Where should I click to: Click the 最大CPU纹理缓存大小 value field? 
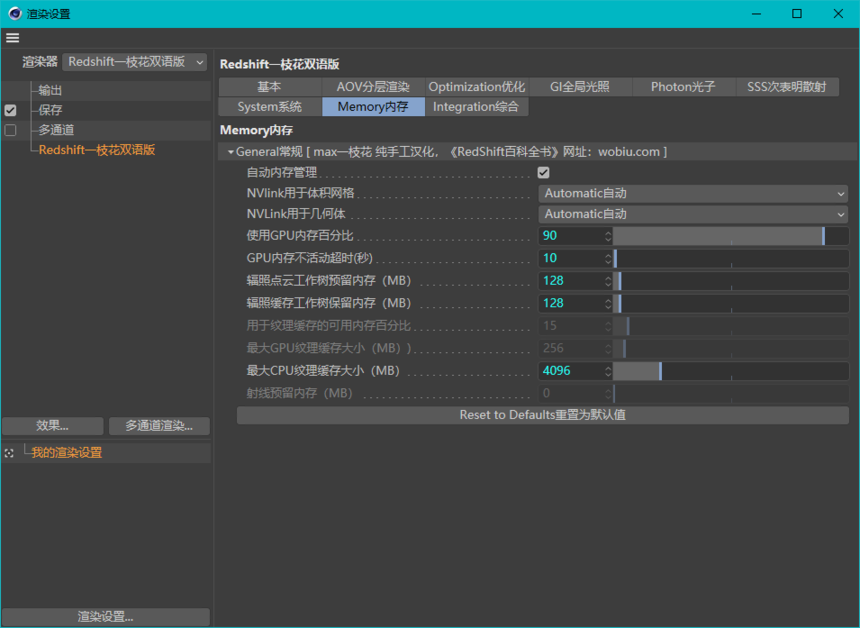point(571,371)
